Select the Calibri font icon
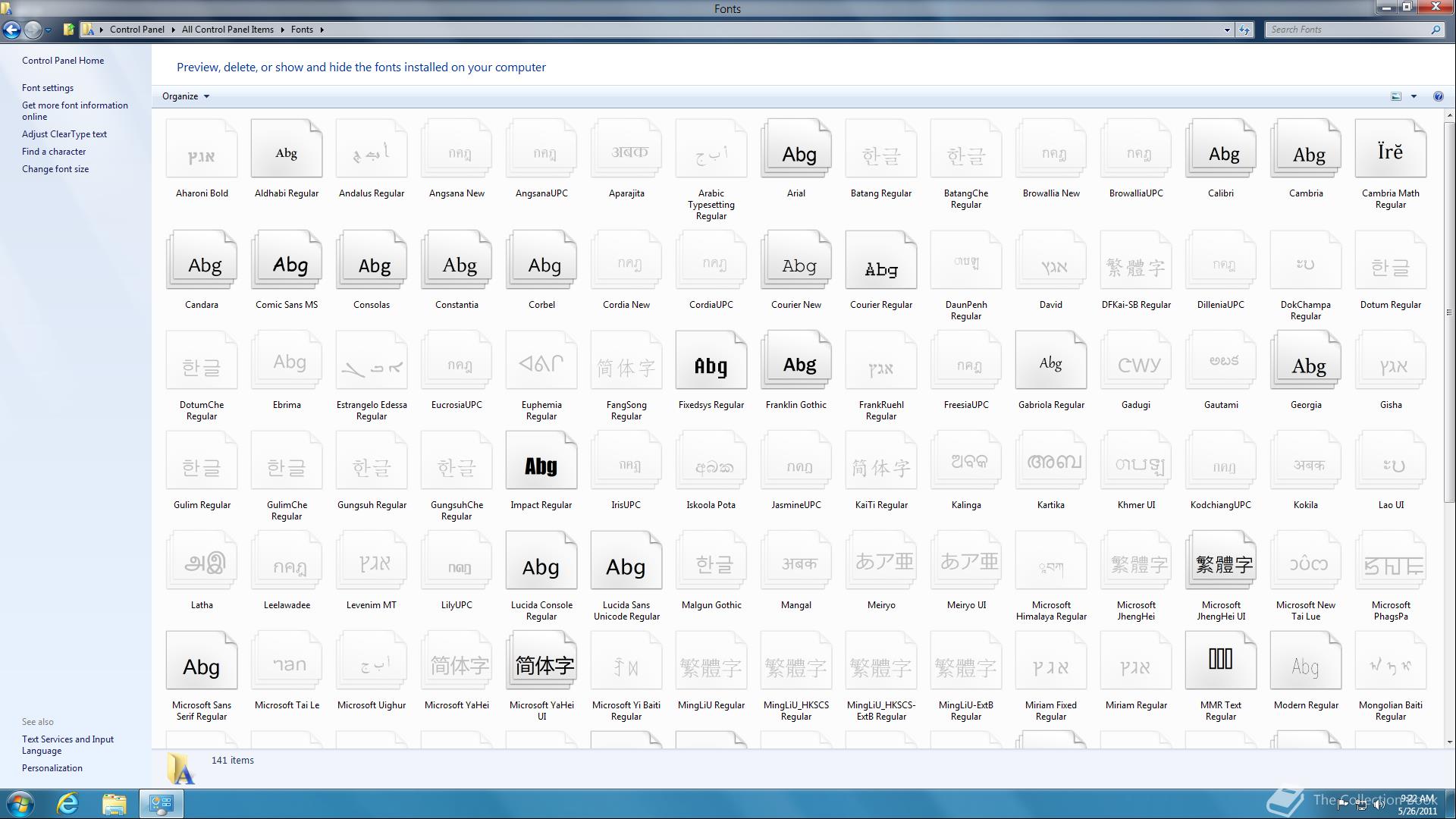1456x819 pixels. 1221,149
